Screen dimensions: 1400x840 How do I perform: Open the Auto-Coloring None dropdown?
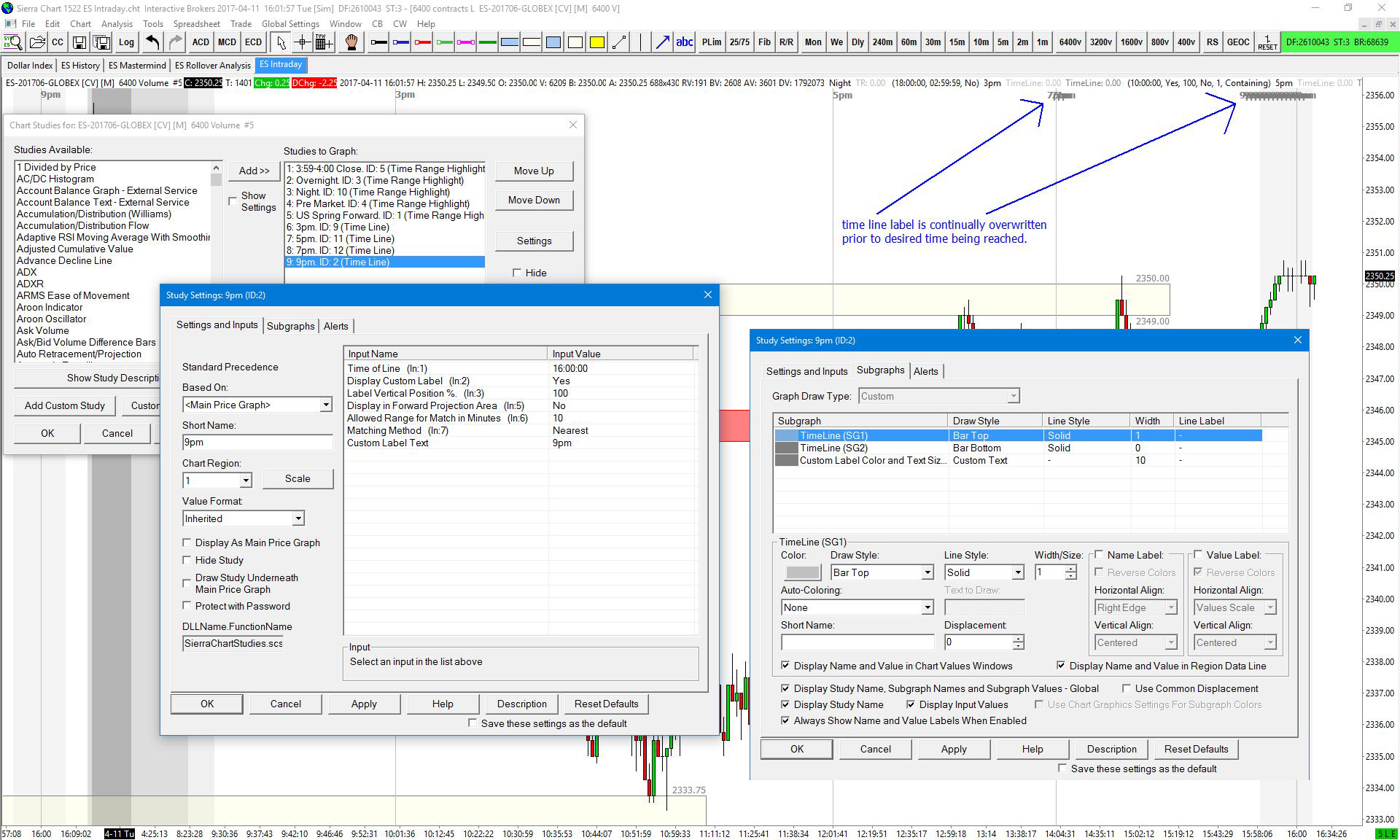927,607
